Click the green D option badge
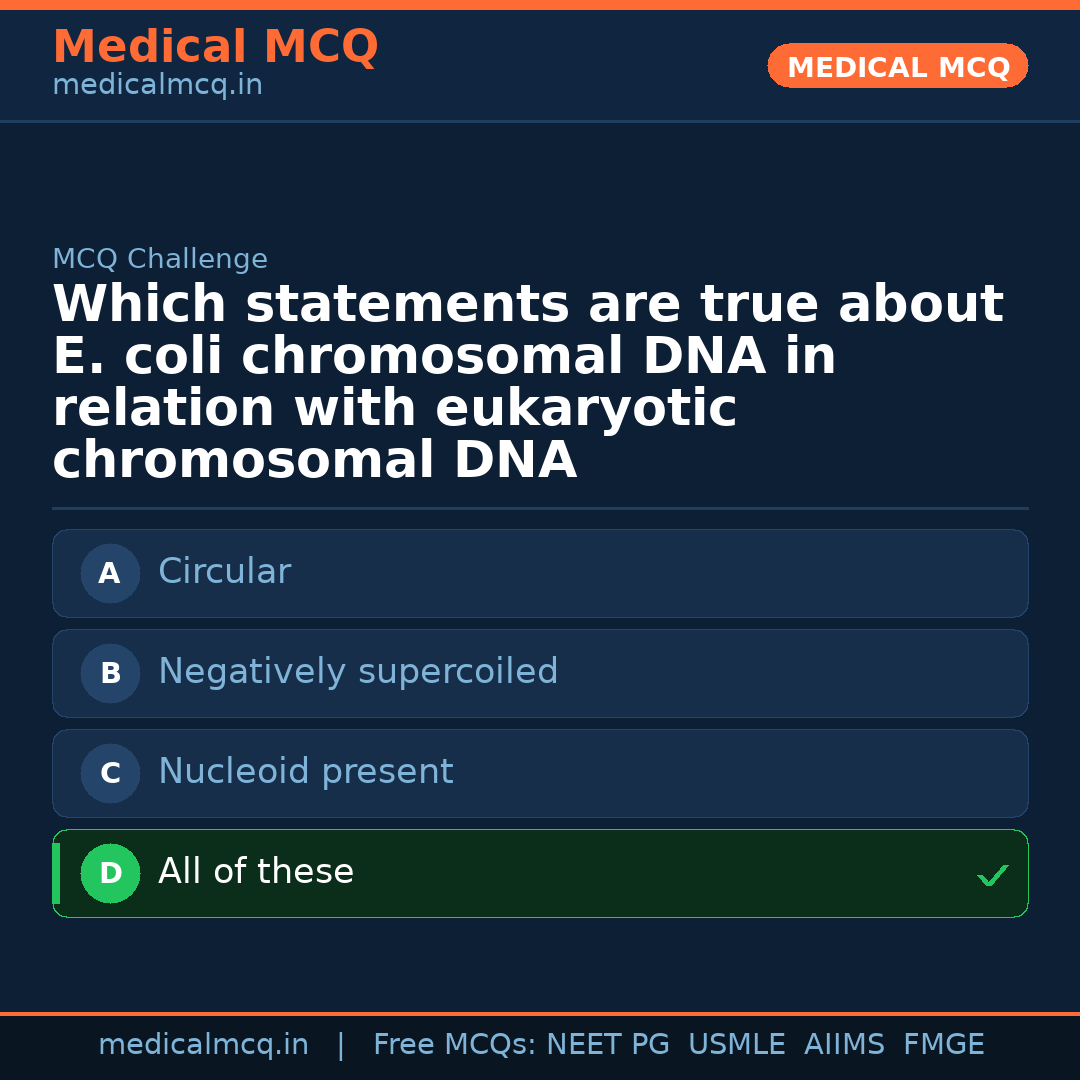The height and width of the screenshot is (1080, 1080). (x=110, y=873)
